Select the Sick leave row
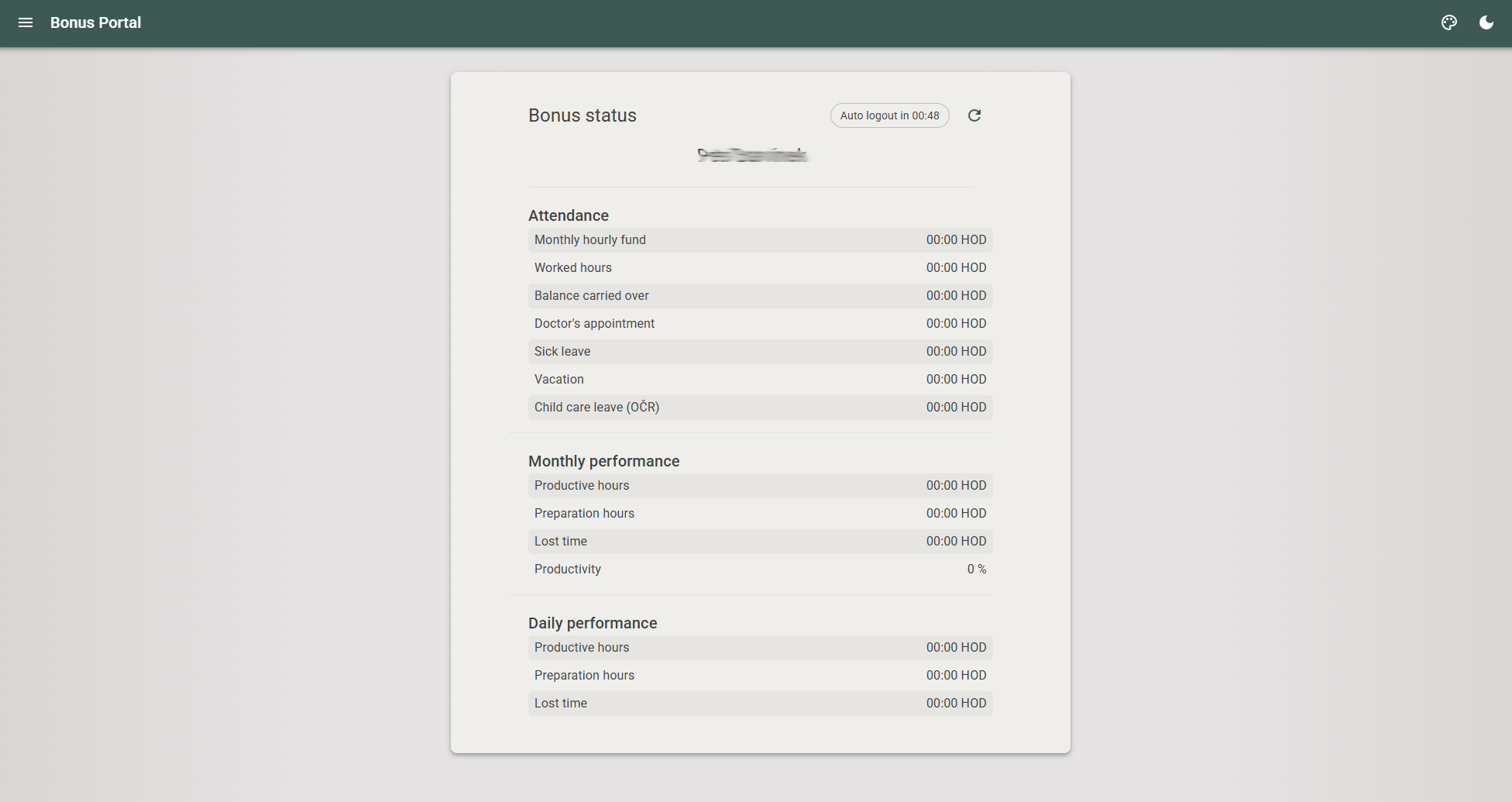This screenshot has width=1512, height=802. [x=760, y=352]
